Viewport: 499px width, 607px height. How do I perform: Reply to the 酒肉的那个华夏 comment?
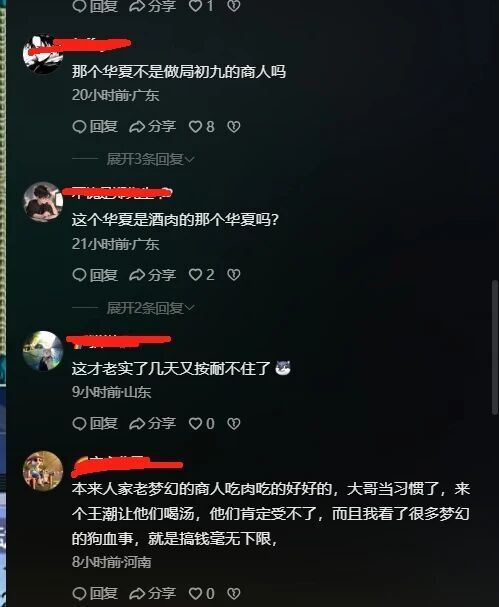point(95,275)
